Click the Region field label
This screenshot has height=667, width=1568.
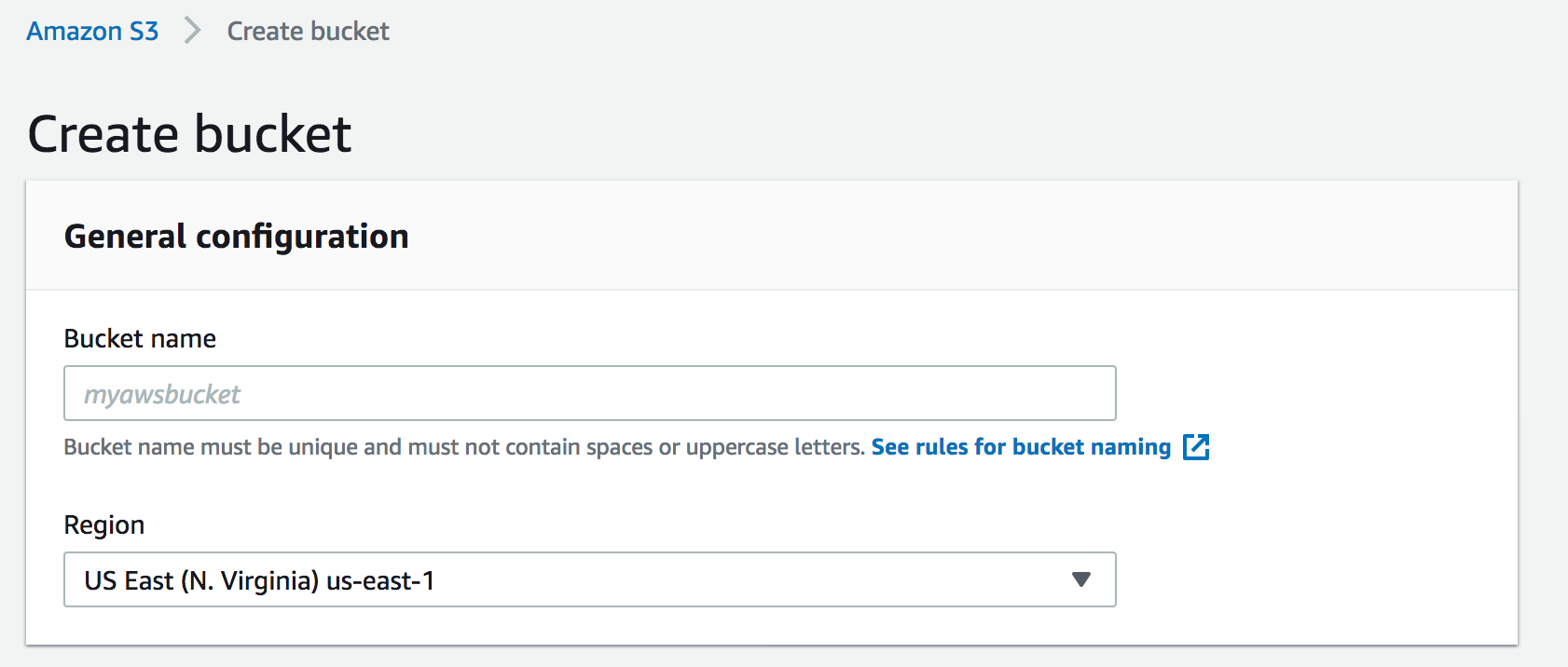(103, 525)
